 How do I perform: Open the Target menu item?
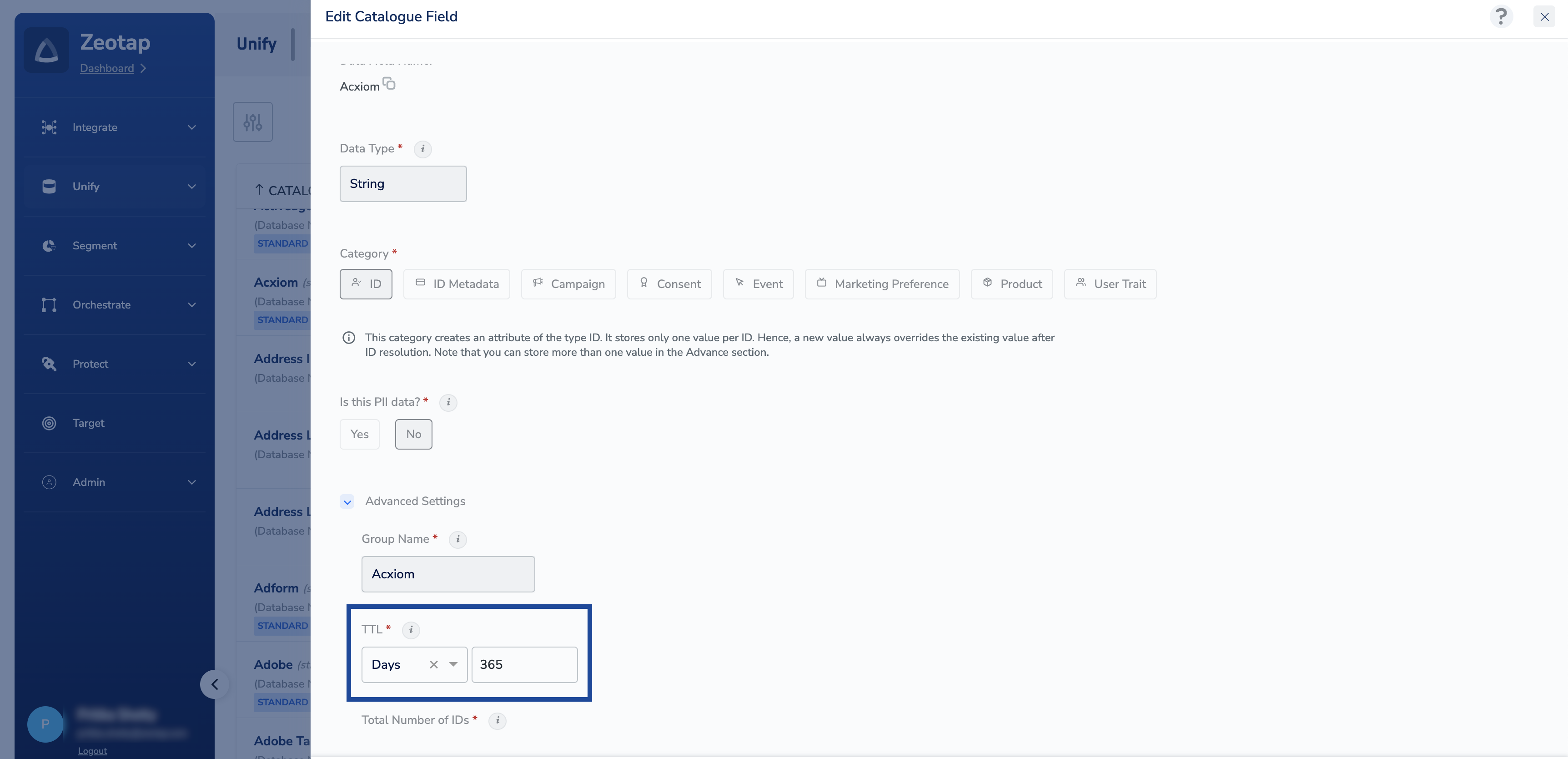(88, 423)
